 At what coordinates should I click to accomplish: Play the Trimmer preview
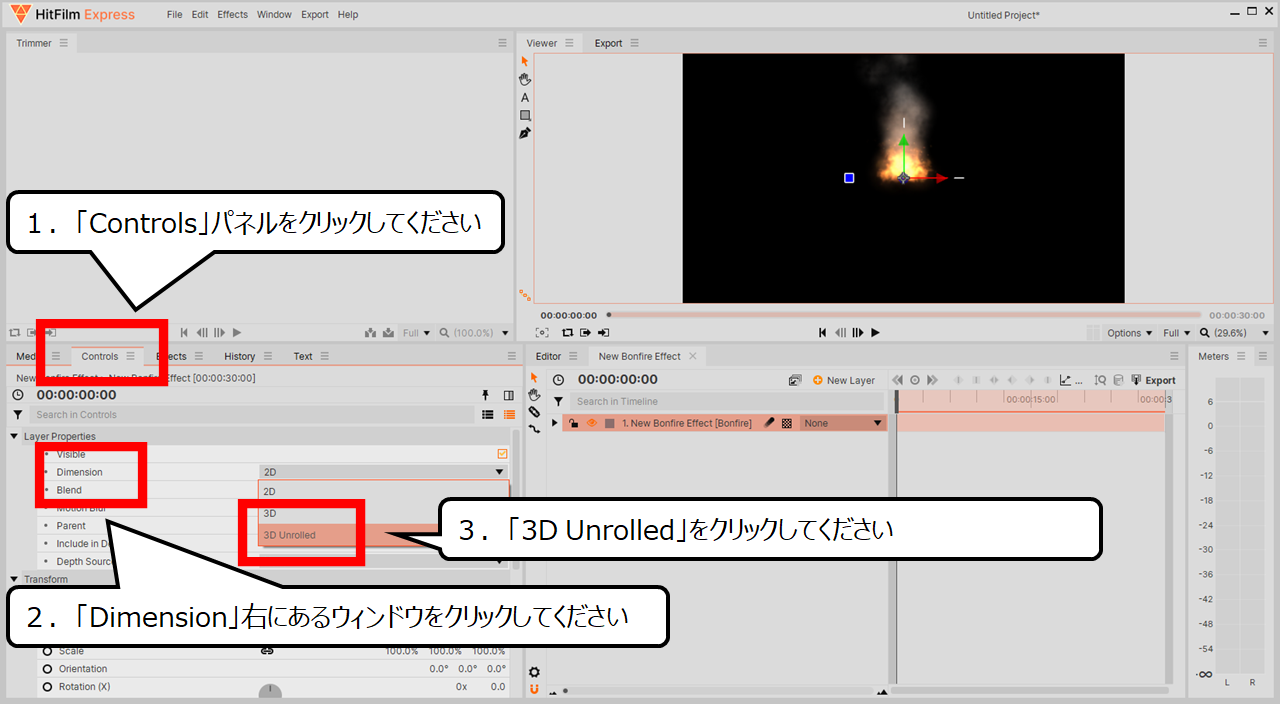pyautogui.click(x=237, y=333)
